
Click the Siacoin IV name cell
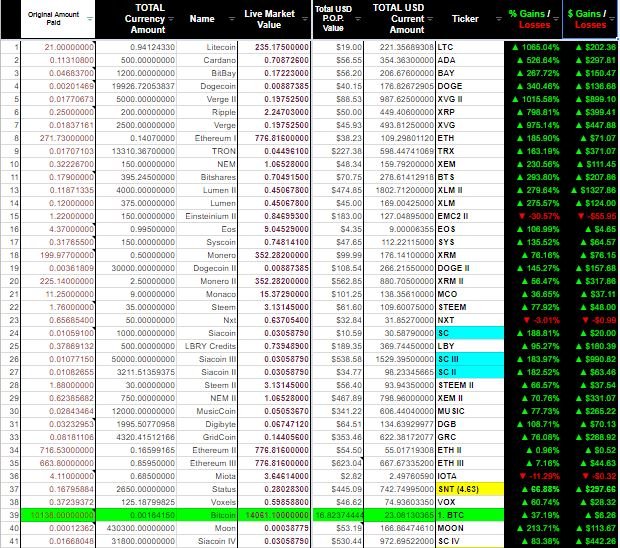pos(207,541)
